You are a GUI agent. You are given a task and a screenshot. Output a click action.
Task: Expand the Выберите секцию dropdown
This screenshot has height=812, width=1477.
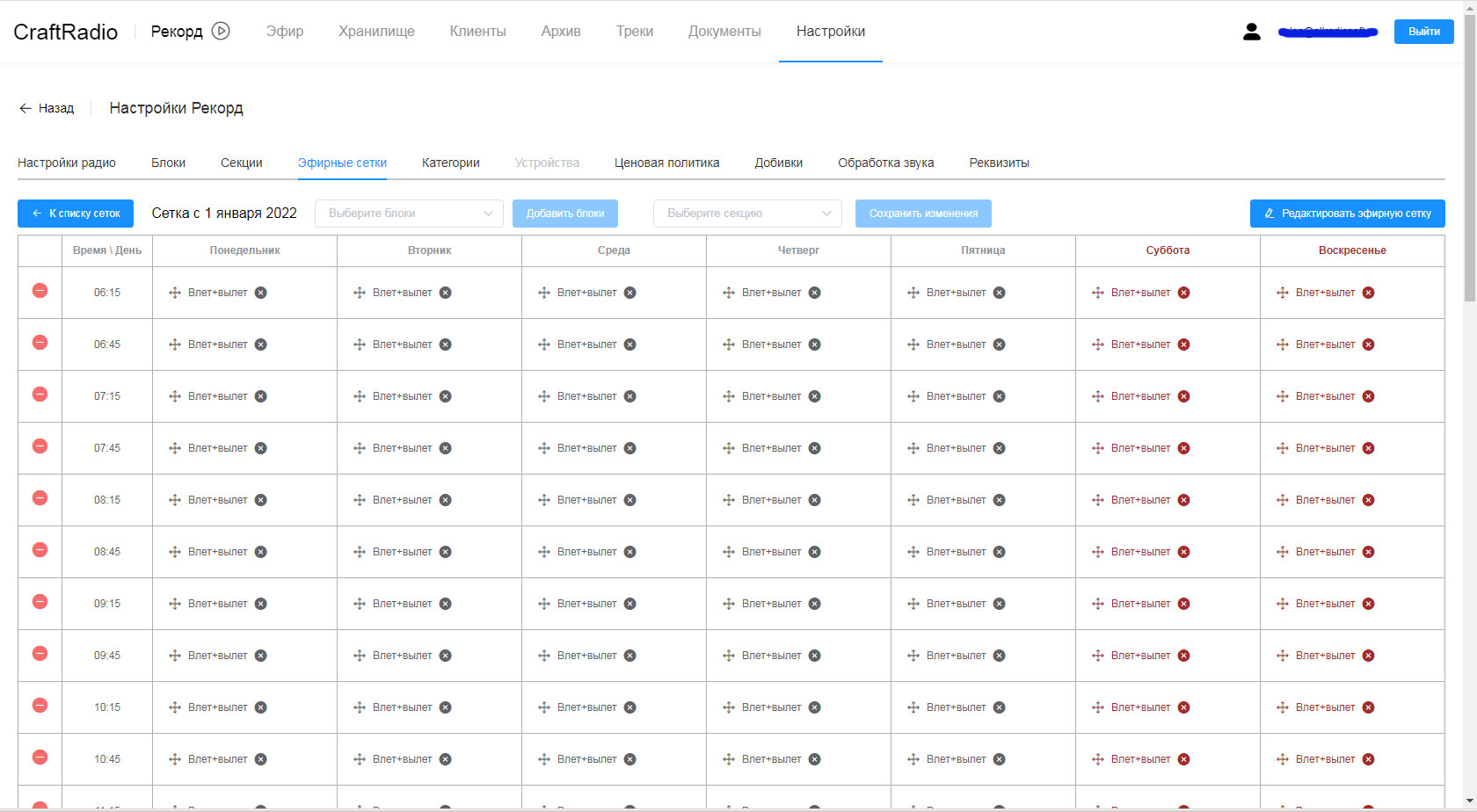click(x=747, y=214)
